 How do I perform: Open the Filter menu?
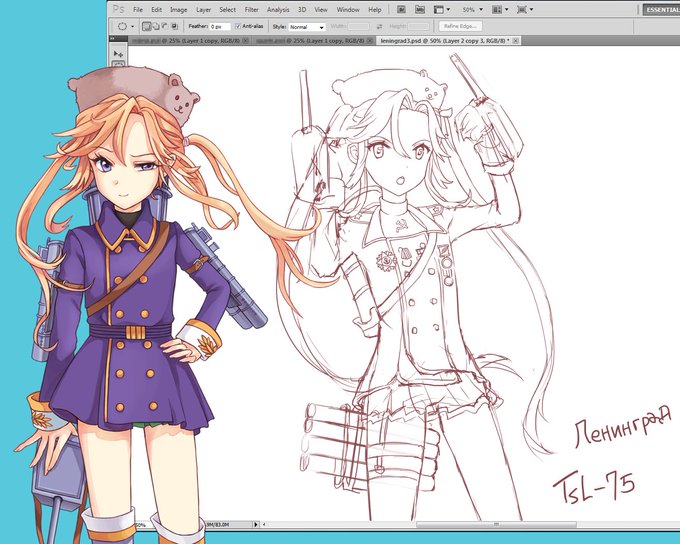(x=252, y=10)
